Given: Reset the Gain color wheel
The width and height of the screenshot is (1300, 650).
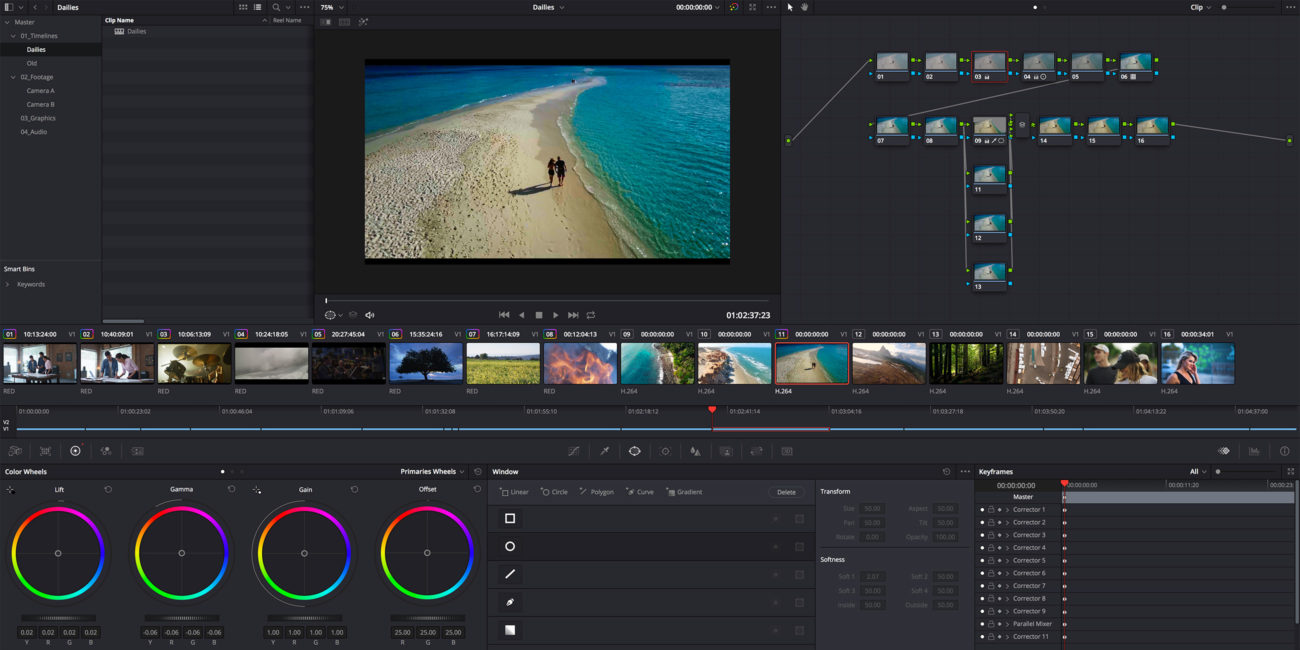Looking at the screenshot, I should coord(354,489).
